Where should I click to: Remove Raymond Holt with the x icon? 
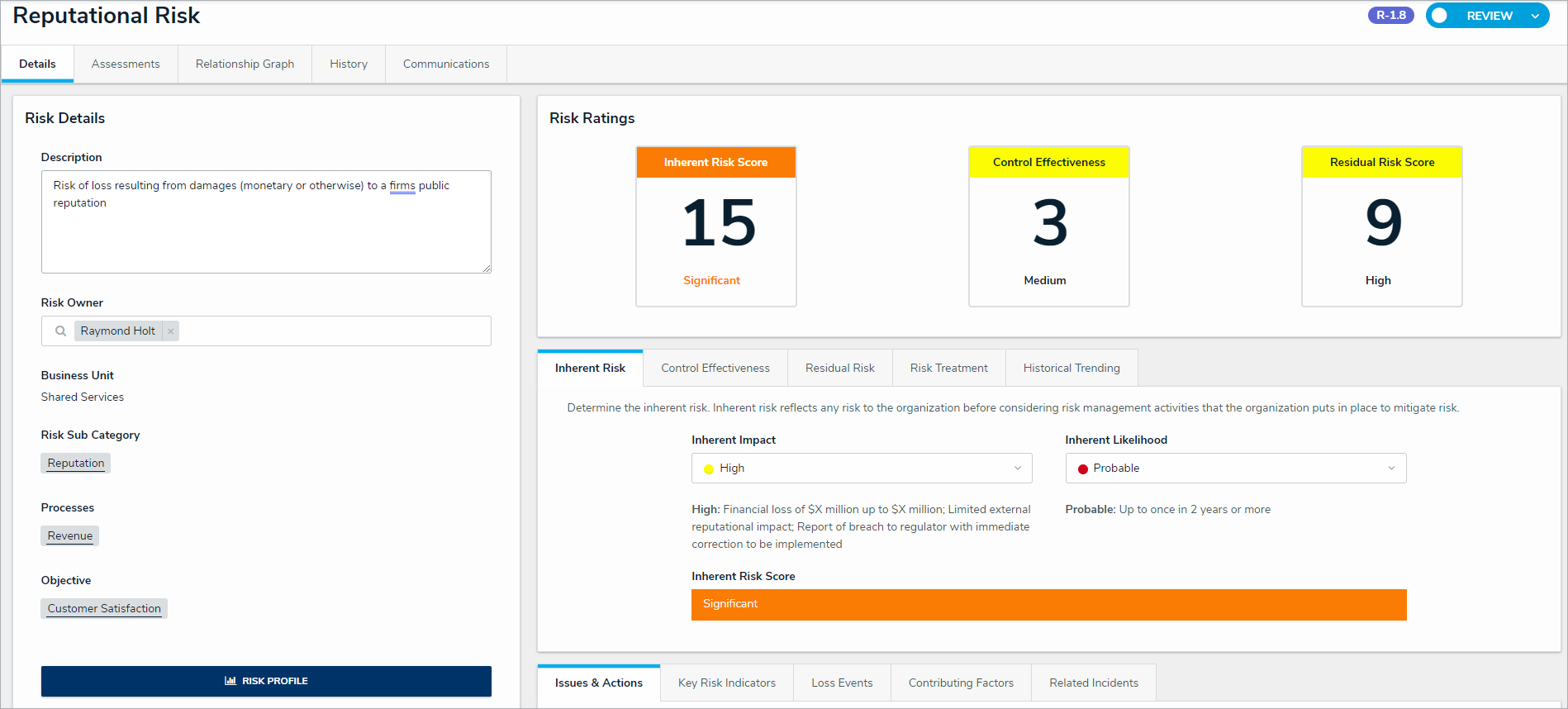tap(171, 331)
